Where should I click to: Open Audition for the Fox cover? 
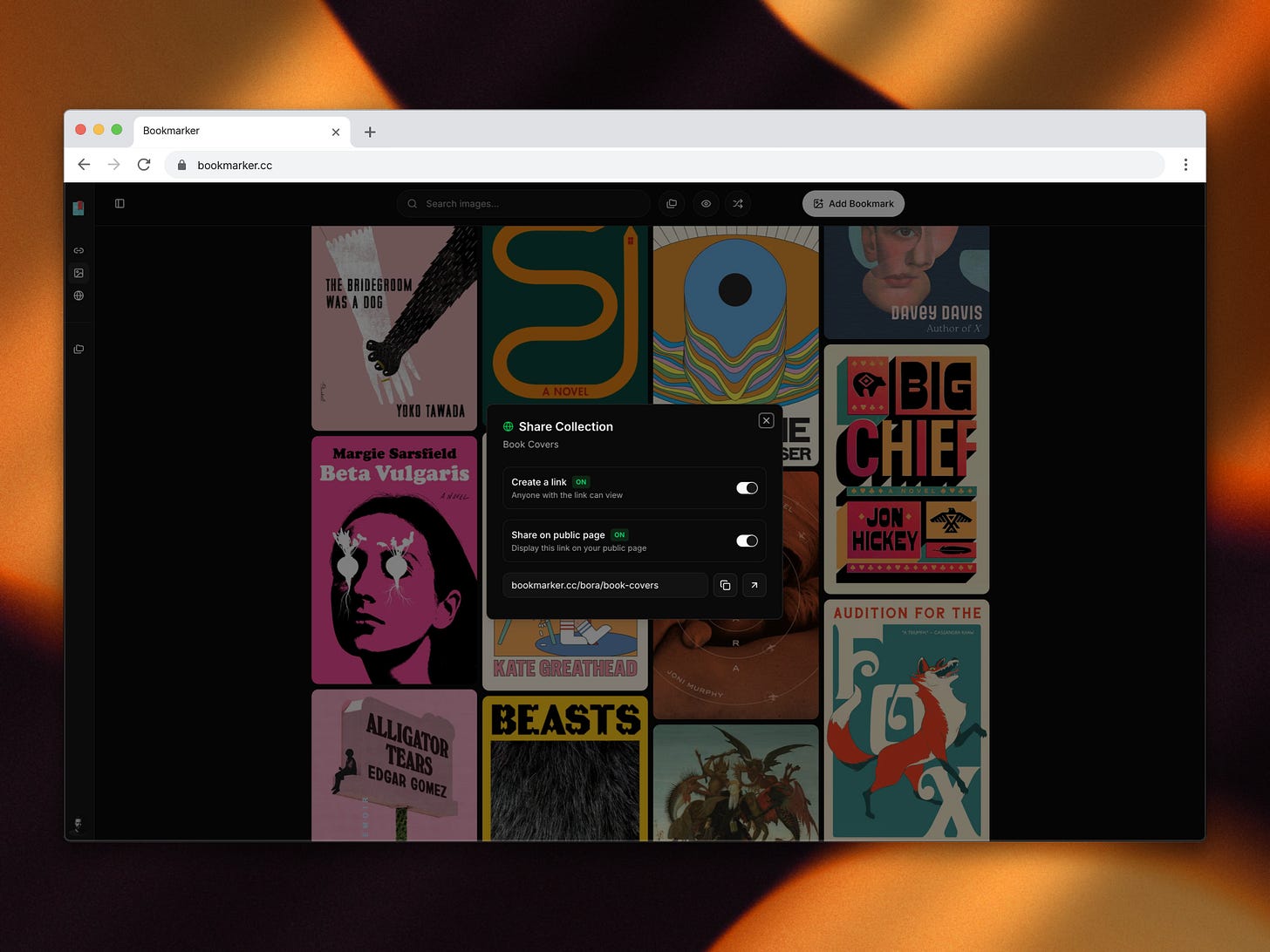(x=906, y=720)
